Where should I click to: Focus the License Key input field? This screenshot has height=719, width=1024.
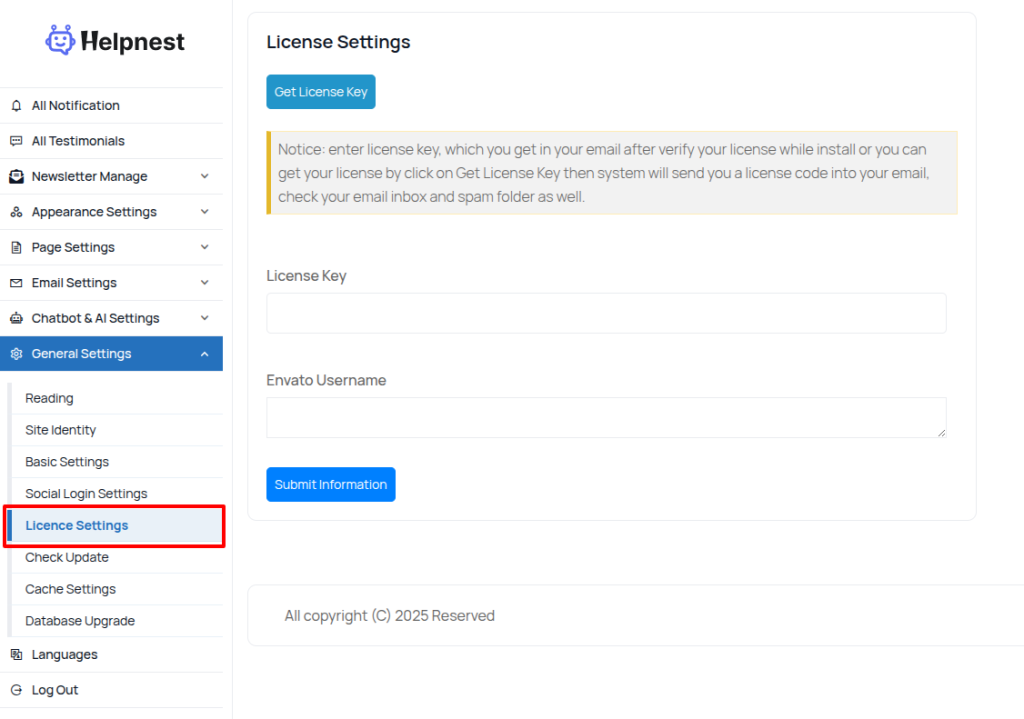click(606, 313)
